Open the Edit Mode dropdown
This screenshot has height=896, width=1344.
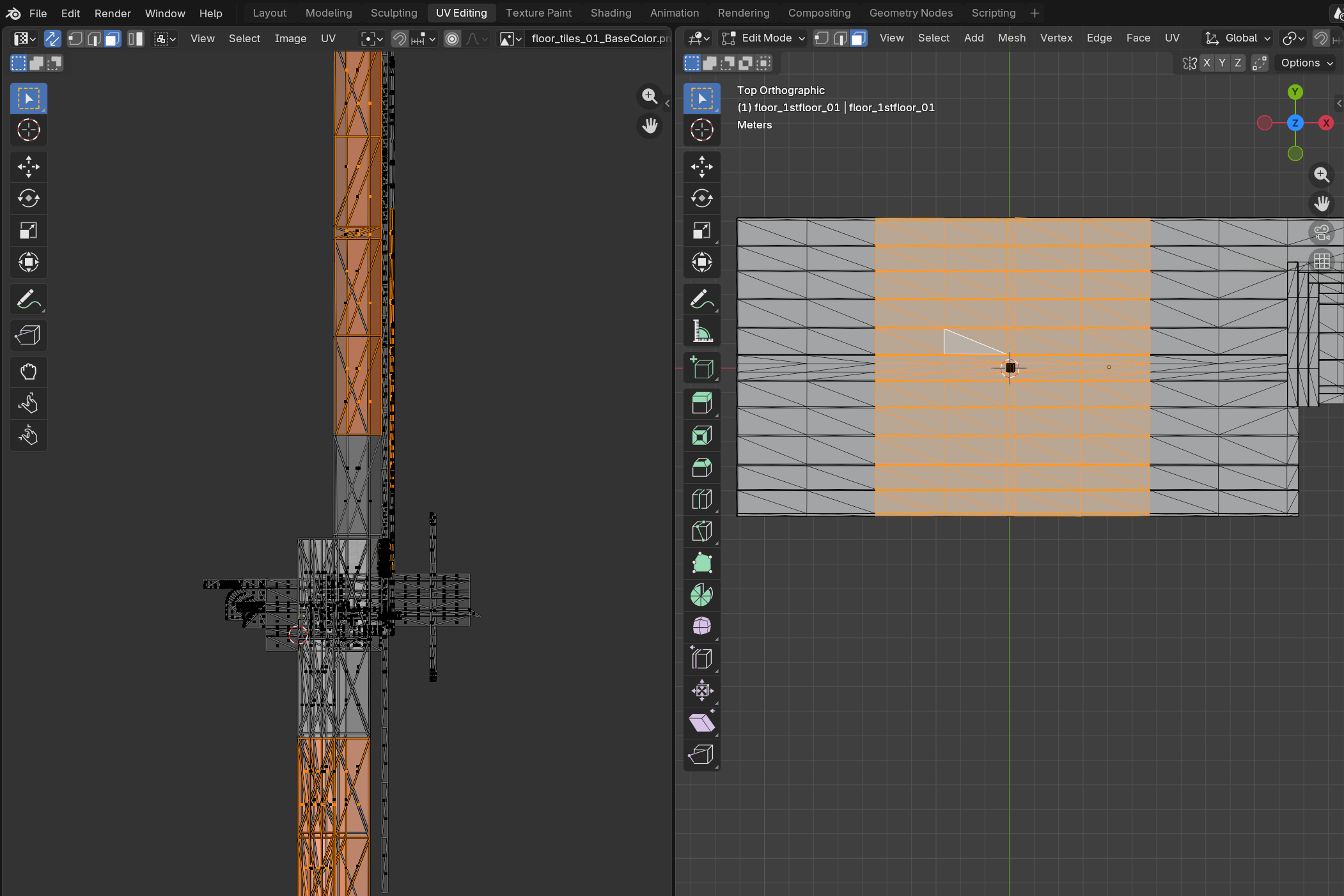coord(763,38)
